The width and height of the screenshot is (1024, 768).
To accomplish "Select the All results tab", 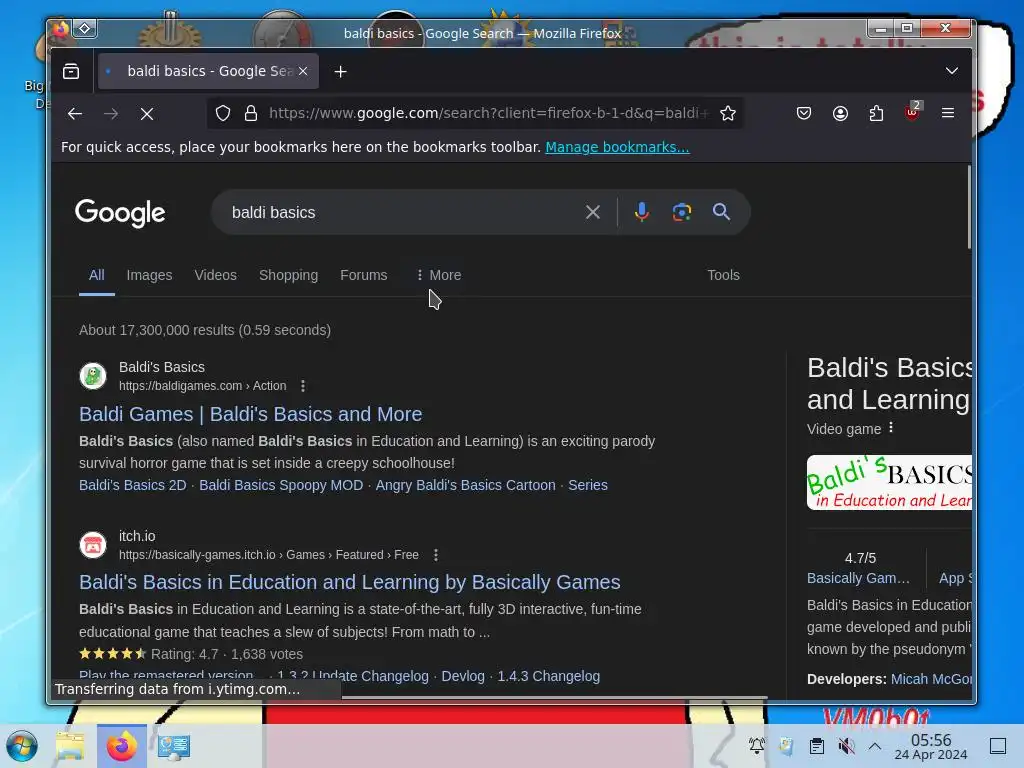I will pyautogui.click(x=97, y=275).
